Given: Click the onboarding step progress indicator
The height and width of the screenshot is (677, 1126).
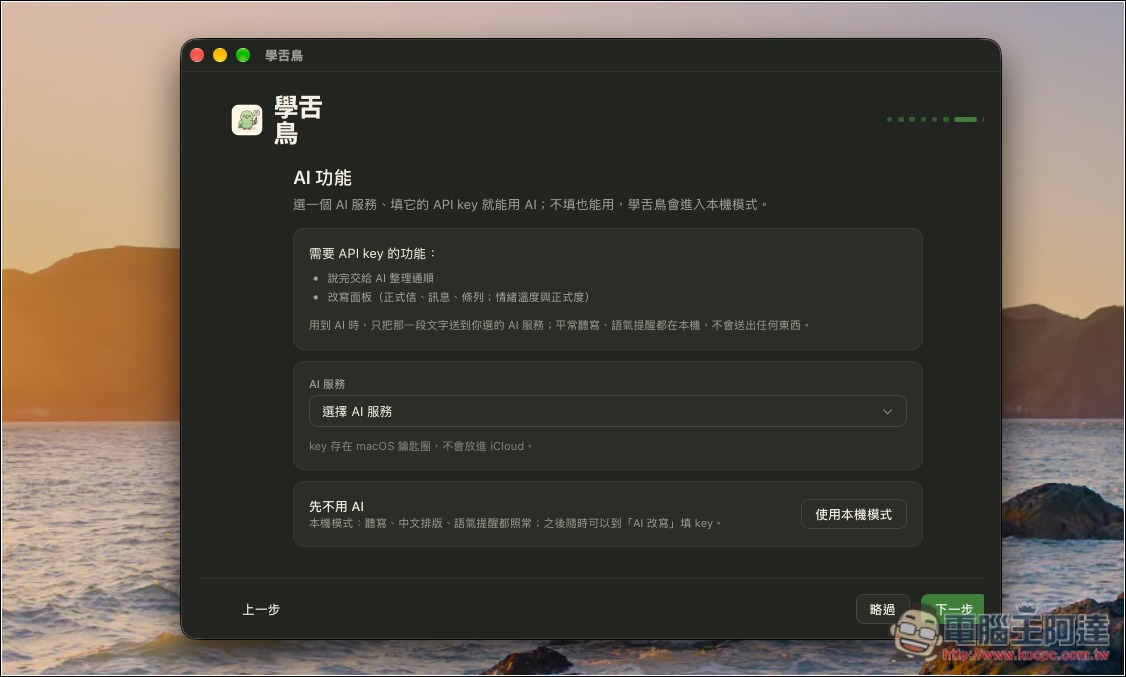Looking at the screenshot, I should 935,119.
